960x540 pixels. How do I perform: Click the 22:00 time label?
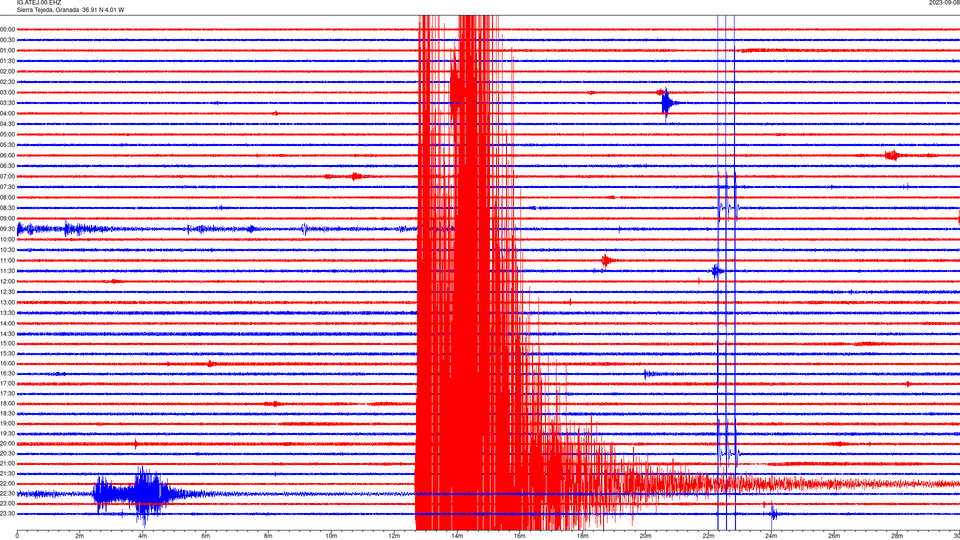pyautogui.click(x=7, y=484)
